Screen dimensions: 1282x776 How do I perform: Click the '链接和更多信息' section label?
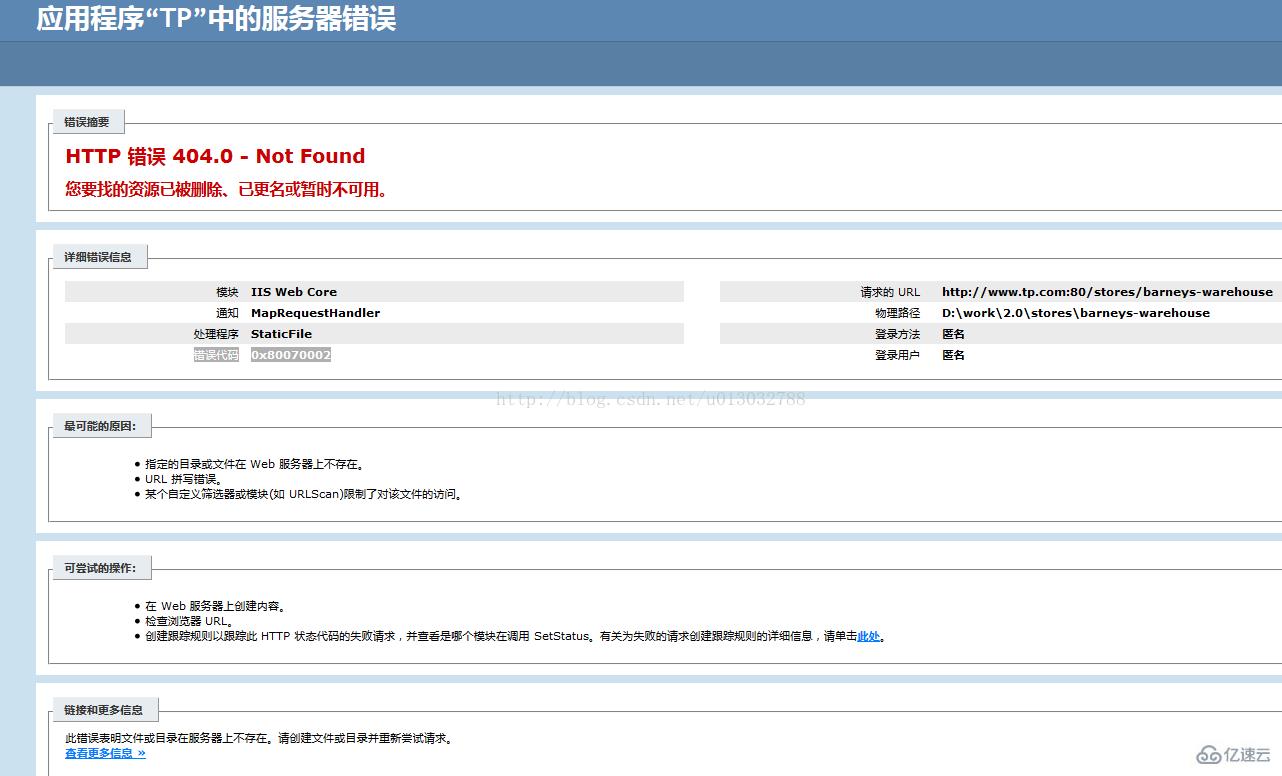104,710
